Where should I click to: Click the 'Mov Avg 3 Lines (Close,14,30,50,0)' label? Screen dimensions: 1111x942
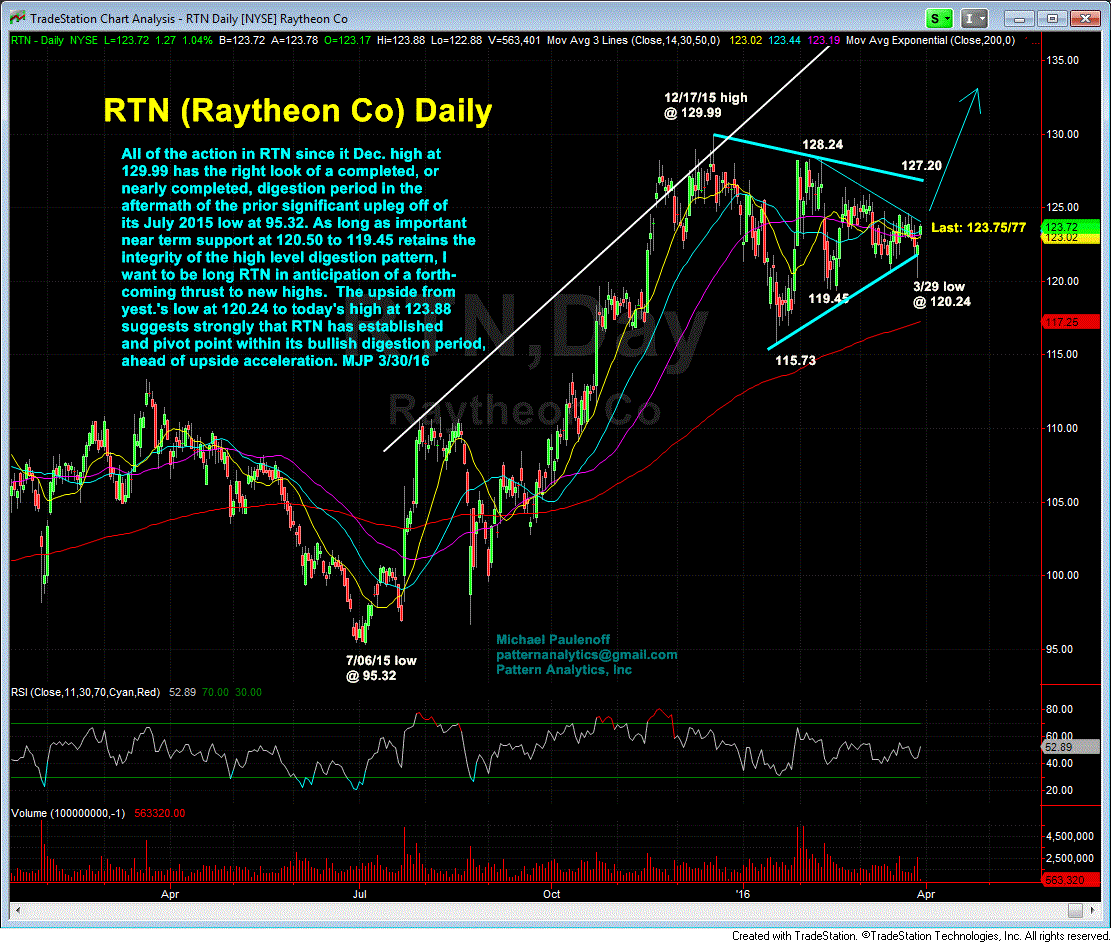click(633, 40)
